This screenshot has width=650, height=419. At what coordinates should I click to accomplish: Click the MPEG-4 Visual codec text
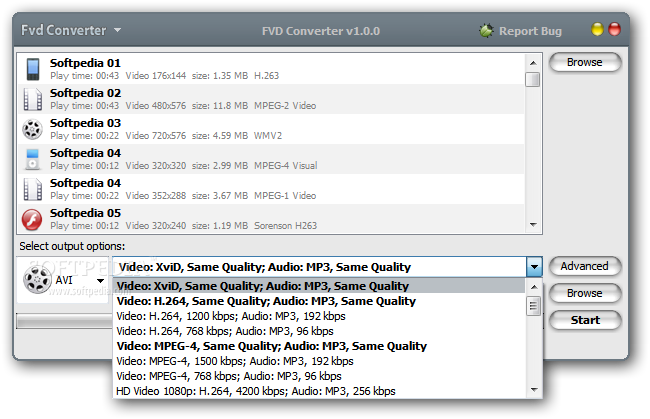tap(286, 166)
